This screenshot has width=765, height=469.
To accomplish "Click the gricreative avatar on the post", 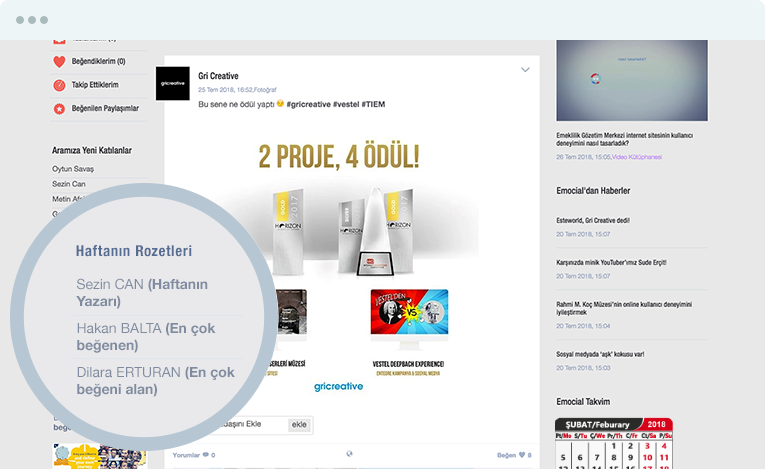I will (173, 83).
